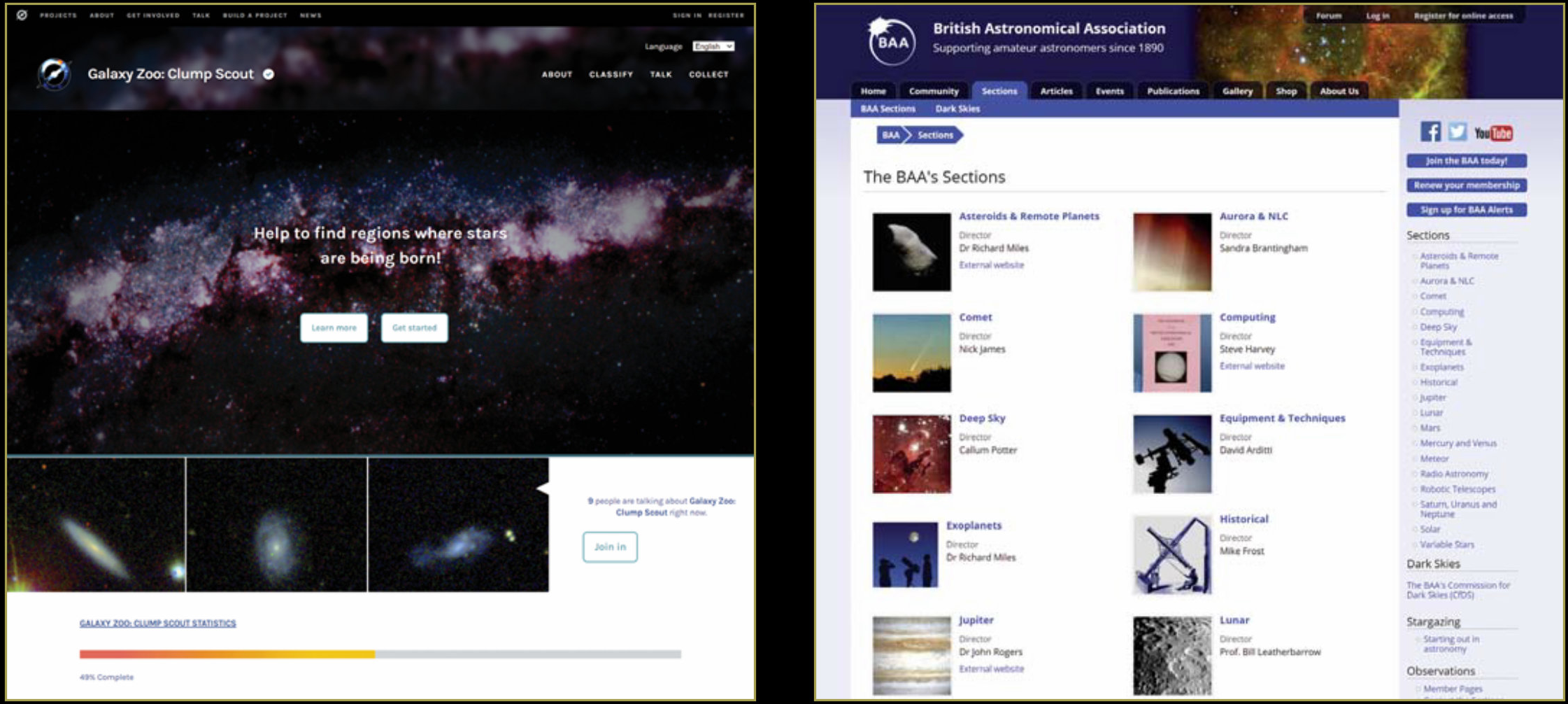The height and width of the screenshot is (704, 1568).
Task: Select the Sections tab
Action: (999, 90)
